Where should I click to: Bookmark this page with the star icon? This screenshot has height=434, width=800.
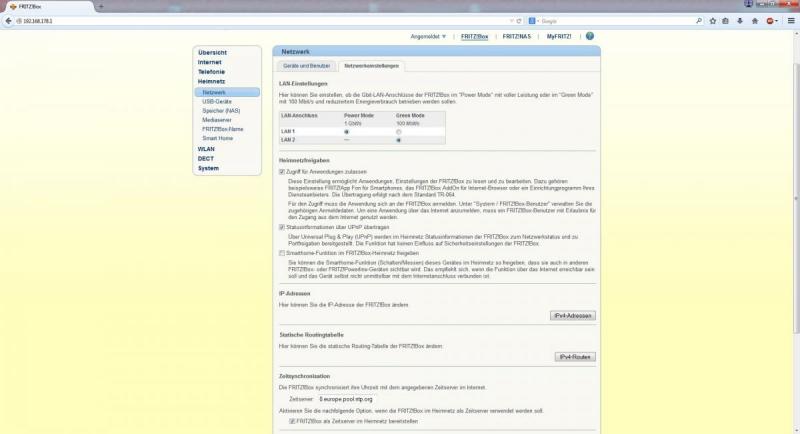(713, 20)
